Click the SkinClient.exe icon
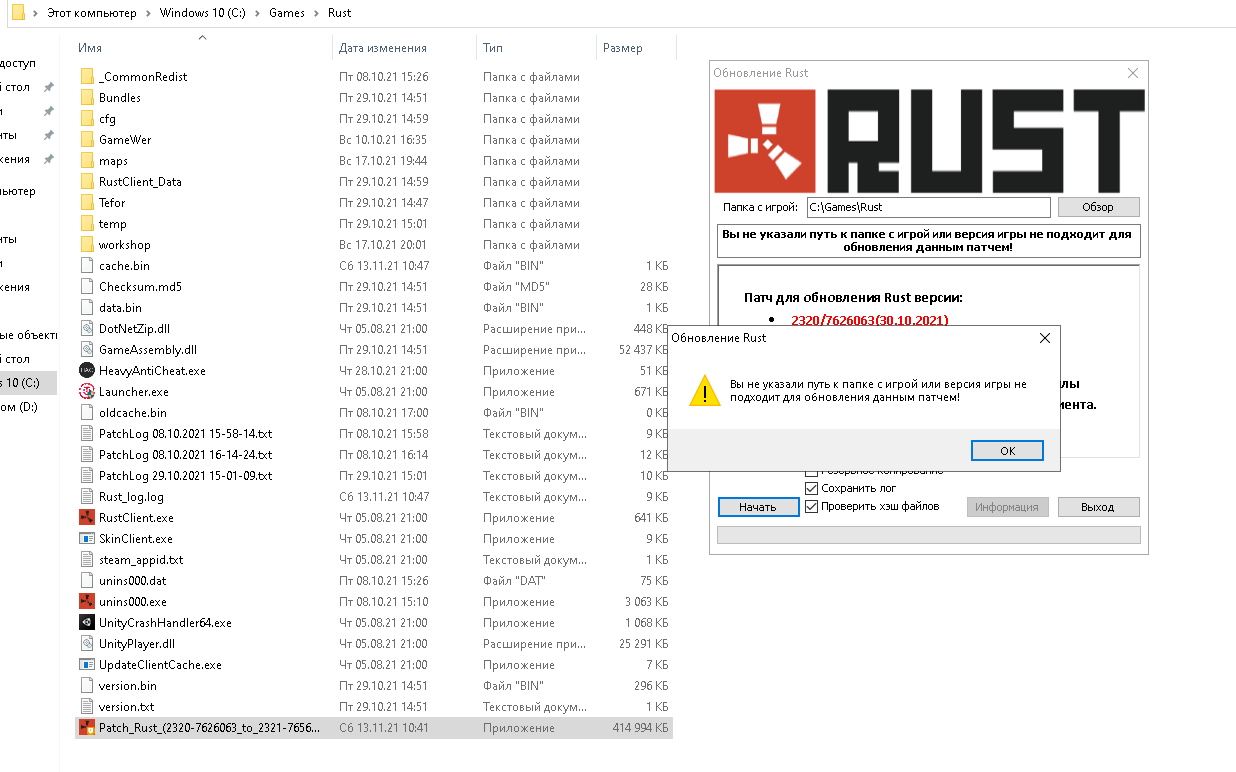The width and height of the screenshot is (1236, 772). click(86, 539)
